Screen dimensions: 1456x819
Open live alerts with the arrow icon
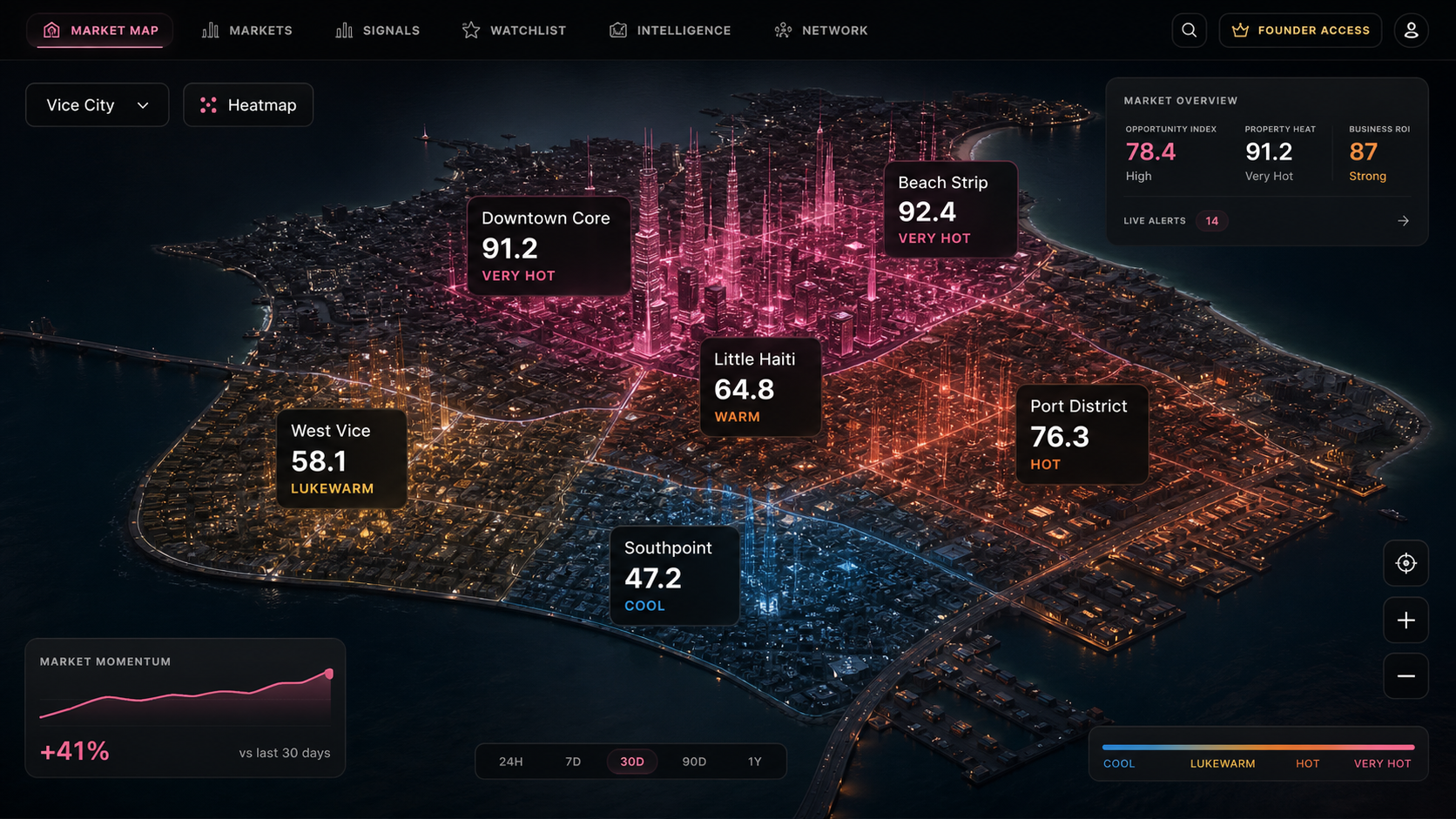point(1403,221)
